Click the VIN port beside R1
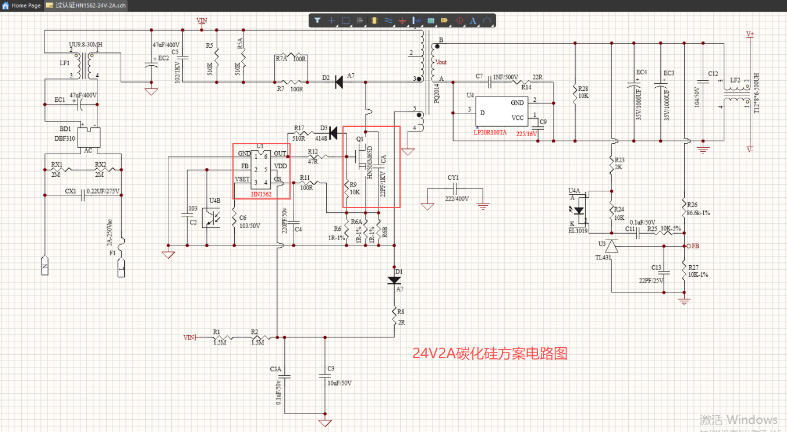This screenshot has width=787, height=432. 189,338
